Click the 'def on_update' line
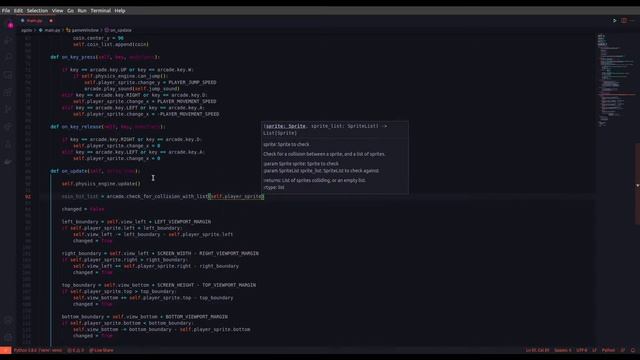 [x=96, y=171]
